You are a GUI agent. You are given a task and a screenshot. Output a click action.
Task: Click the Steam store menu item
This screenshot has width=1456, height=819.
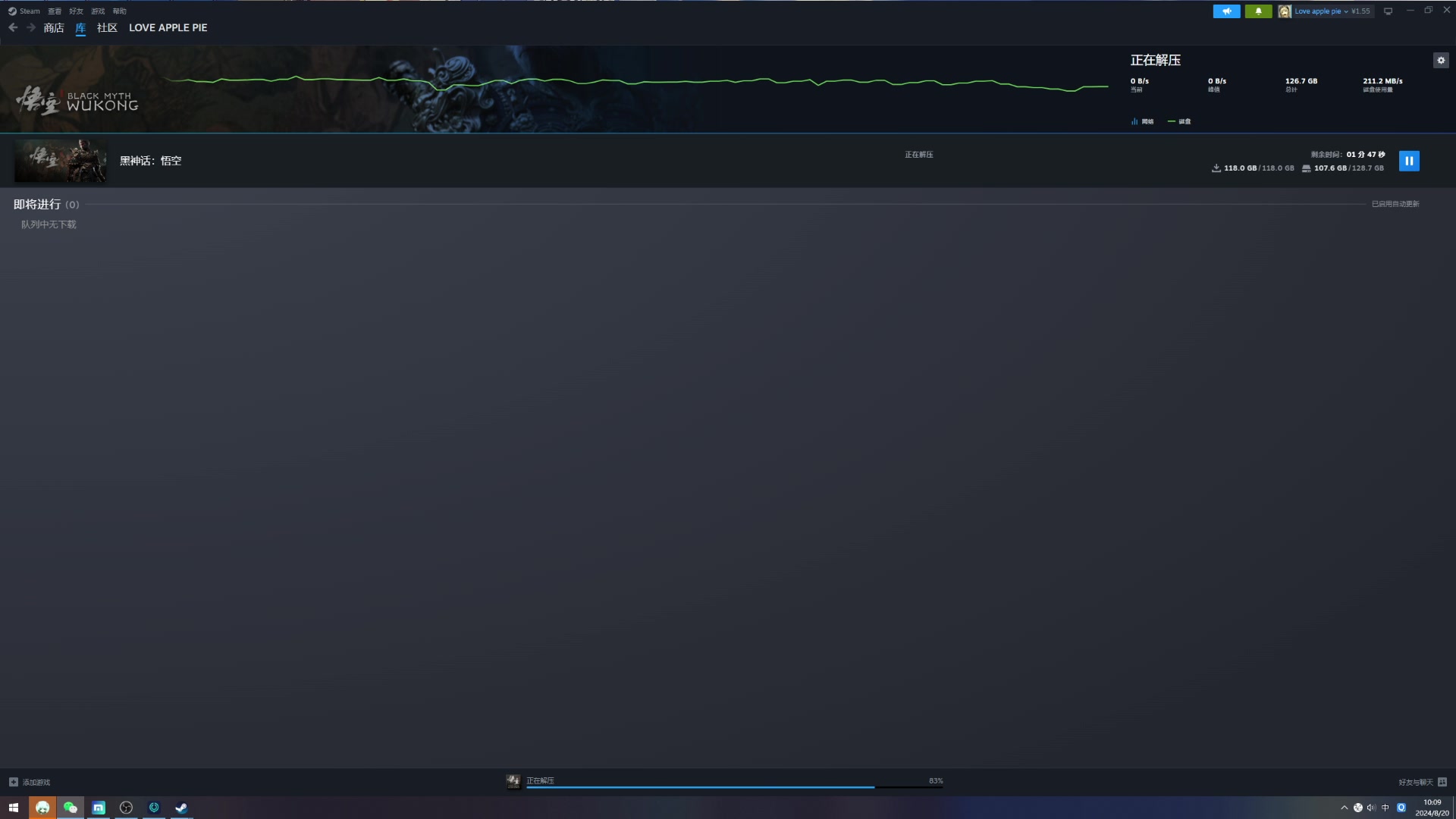click(x=53, y=27)
